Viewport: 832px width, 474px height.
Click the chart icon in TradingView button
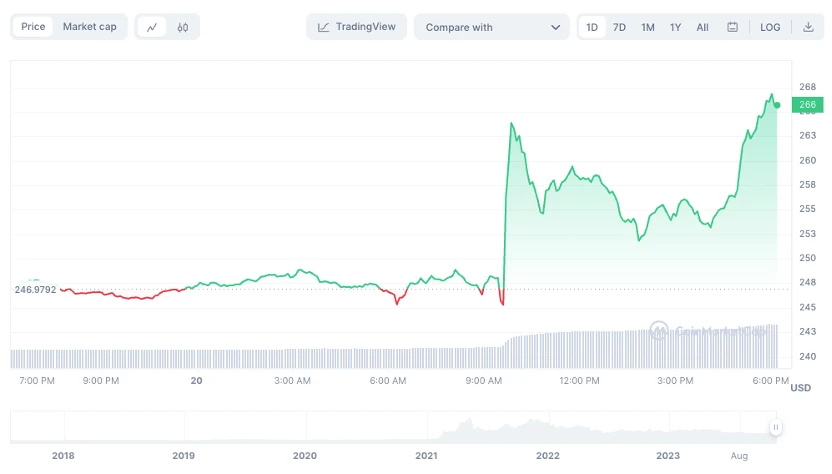324,27
